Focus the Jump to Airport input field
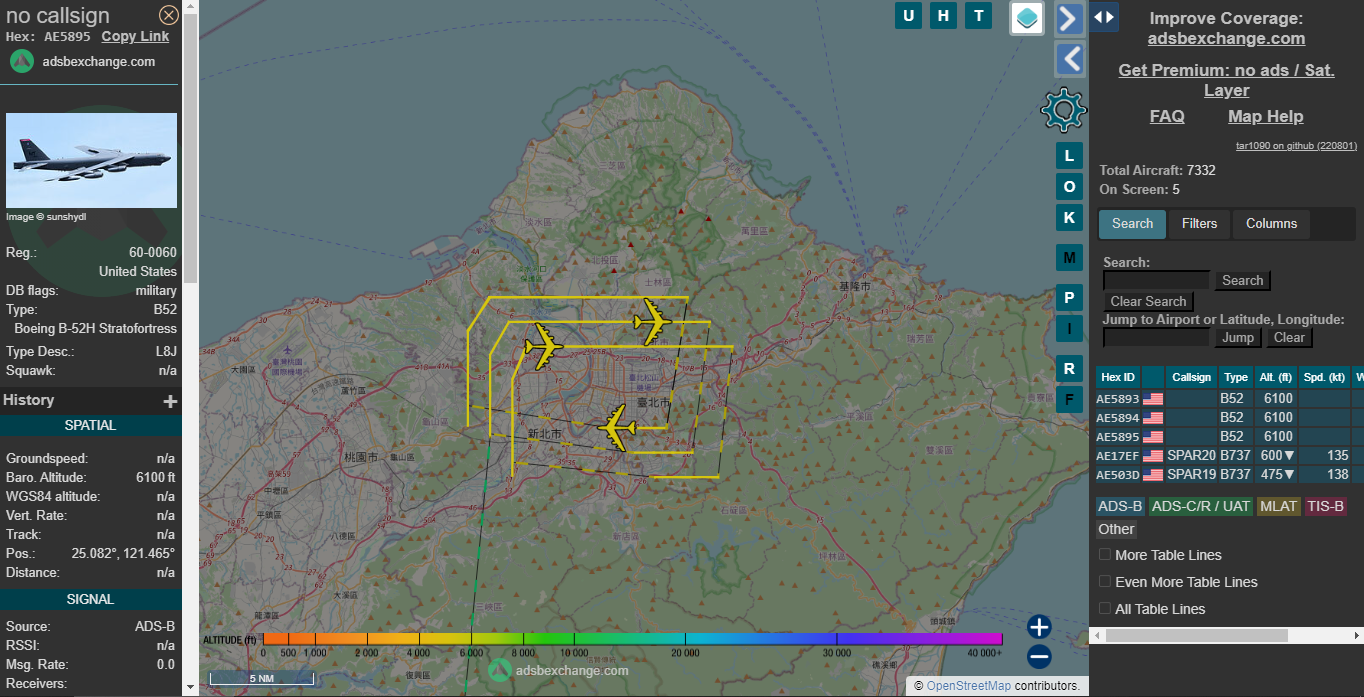 tap(1156, 338)
